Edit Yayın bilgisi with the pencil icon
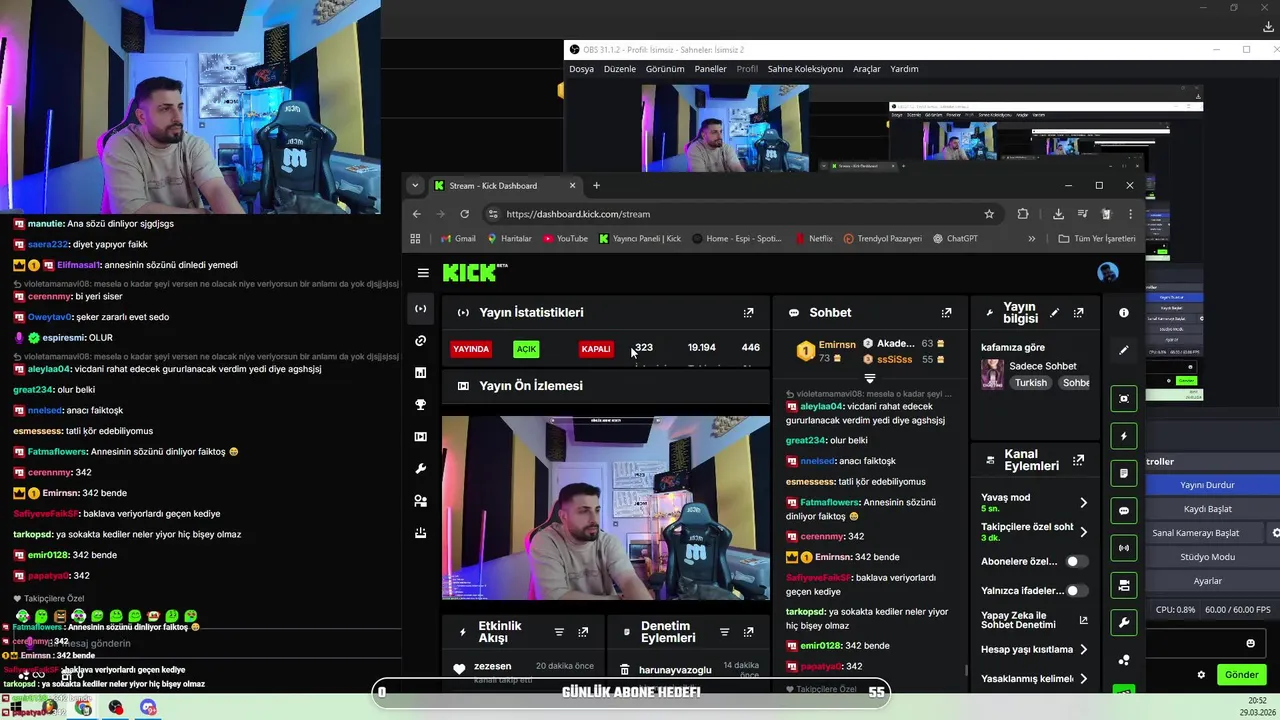This screenshot has width=1280, height=720. coord(1054,313)
